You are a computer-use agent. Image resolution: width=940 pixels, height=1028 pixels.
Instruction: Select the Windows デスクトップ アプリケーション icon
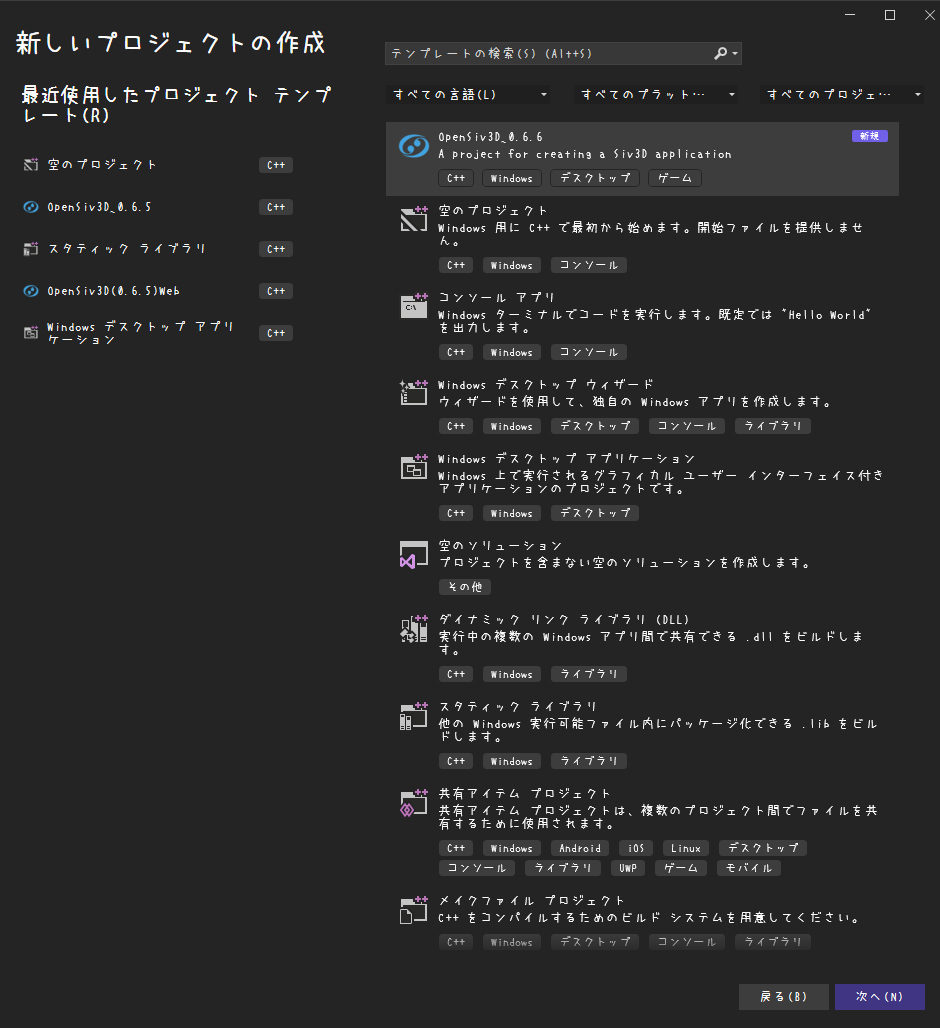pos(413,468)
